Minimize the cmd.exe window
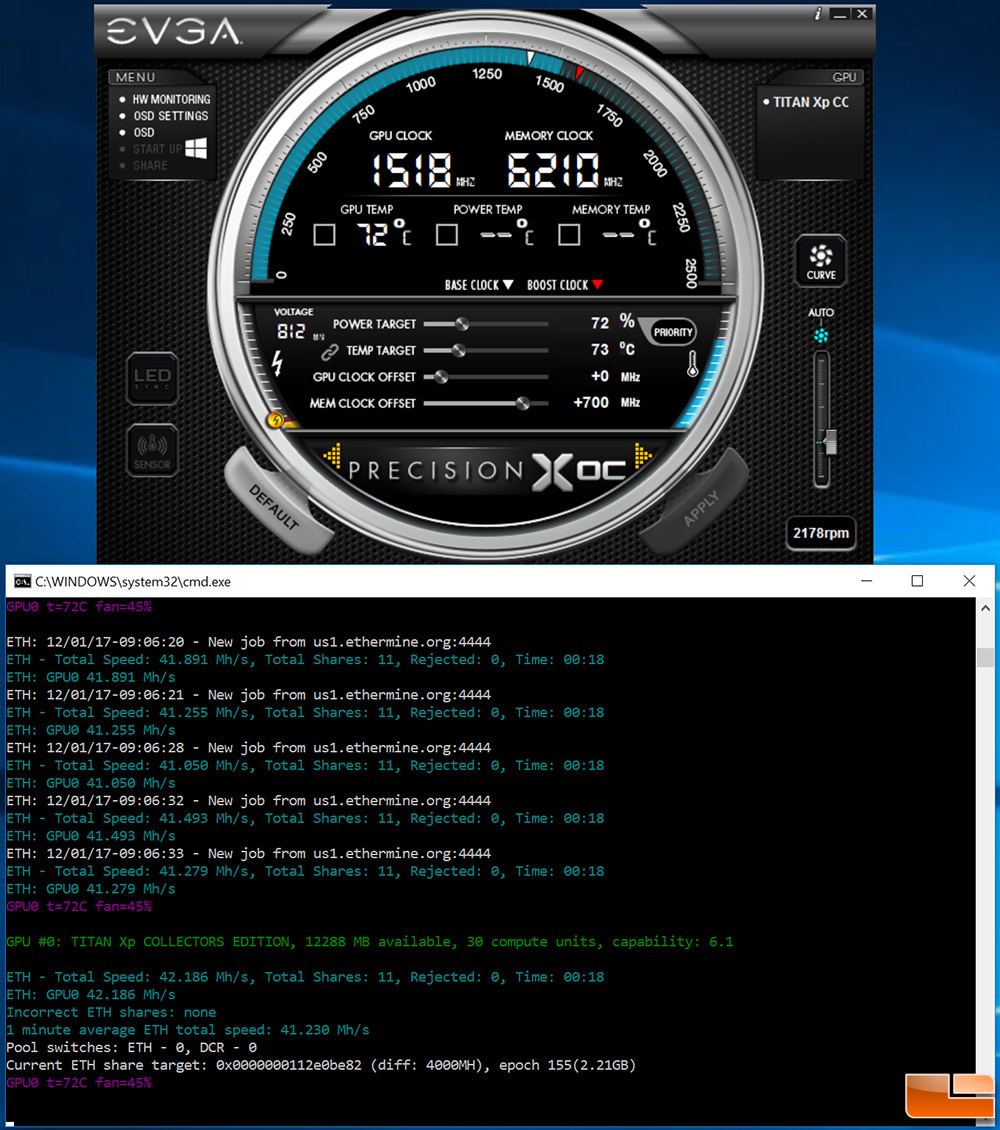The image size is (1000, 1130). click(x=867, y=581)
